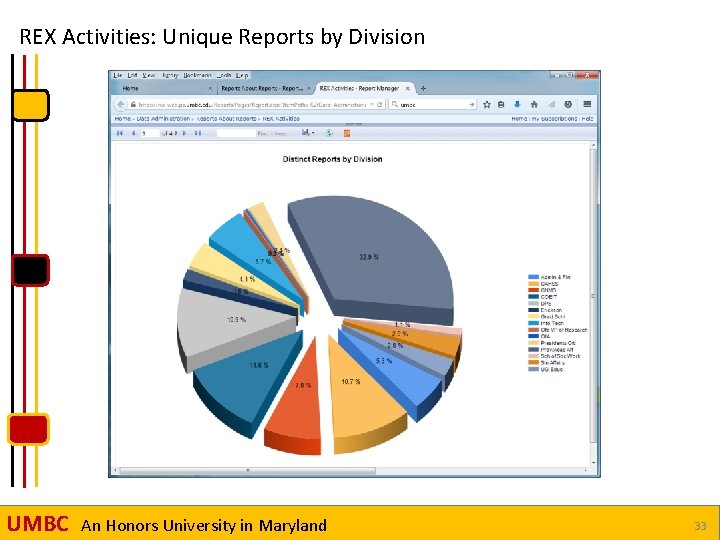The width and height of the screenshot is (720, 540).
Task: Open the History menu
Action: (169, 75)
